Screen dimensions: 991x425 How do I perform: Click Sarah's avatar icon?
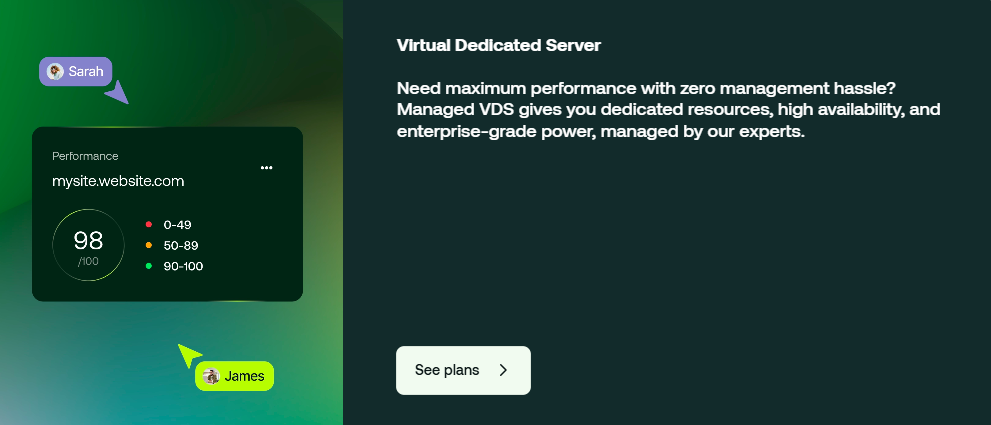(x=56, y=71)
